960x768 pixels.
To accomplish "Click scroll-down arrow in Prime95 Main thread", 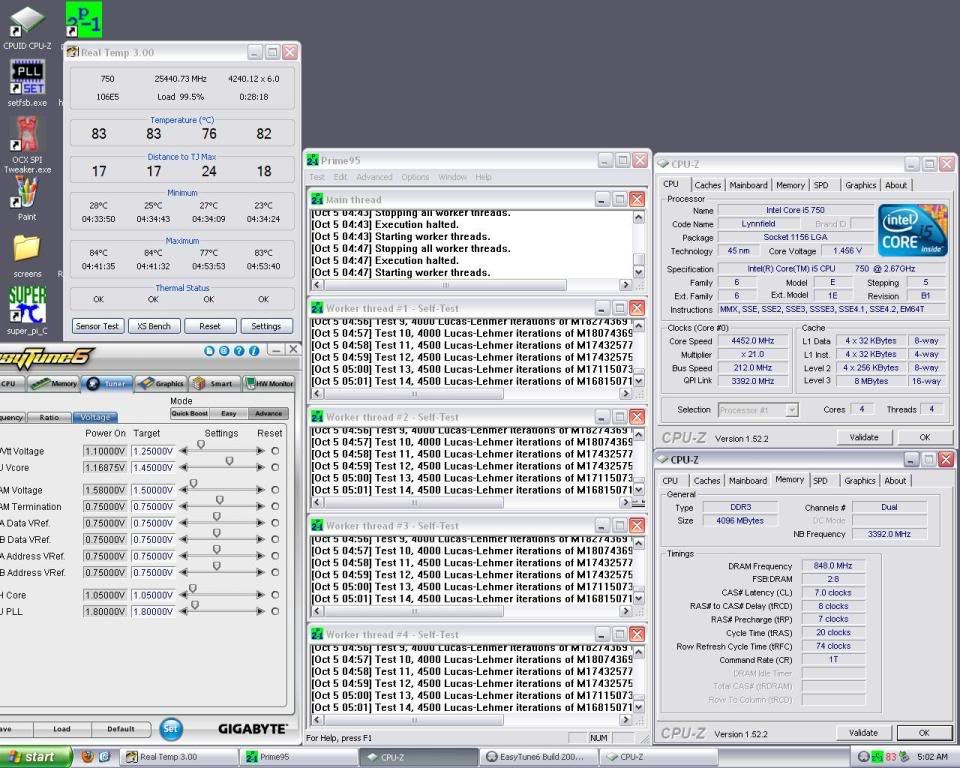I will coord(639,272).
